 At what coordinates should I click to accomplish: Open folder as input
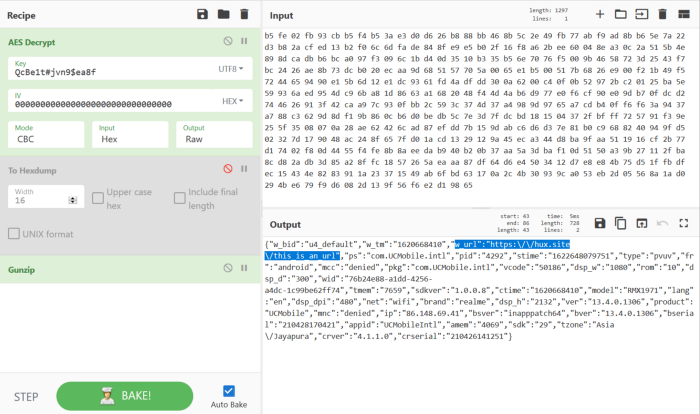point(621,14)
